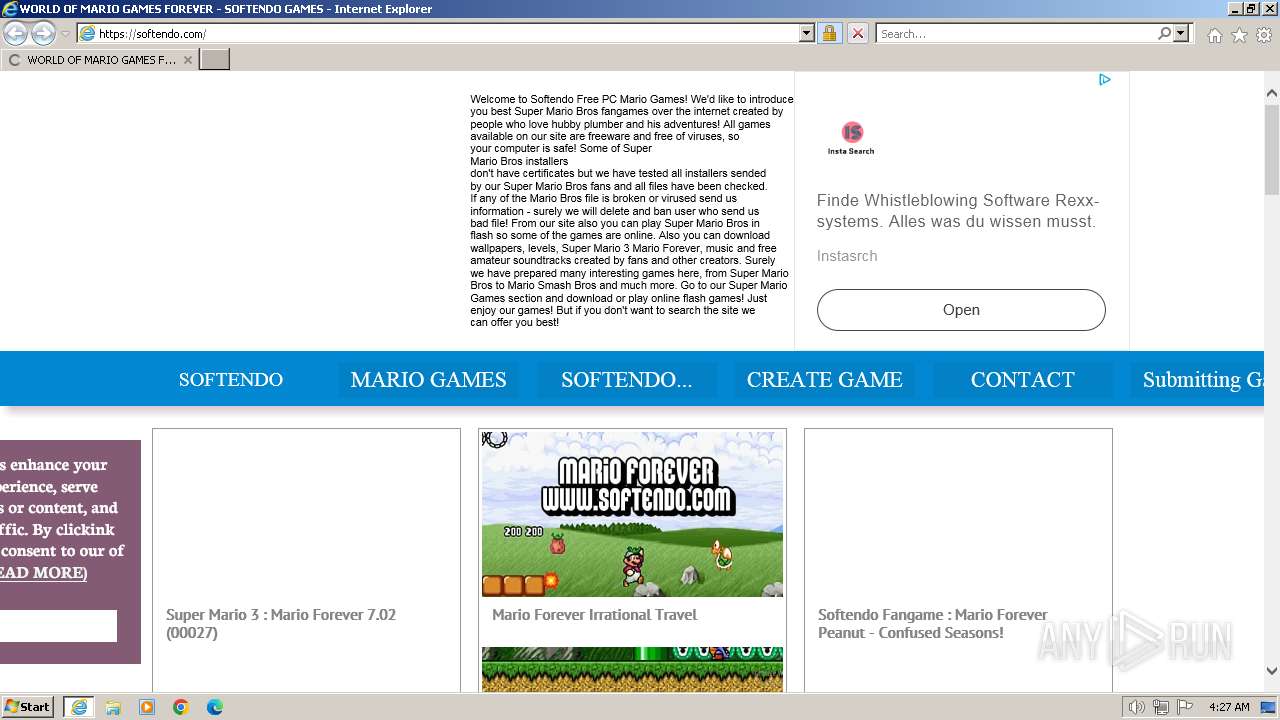Click the AdChoices triangle icon

[x=1105, y=80]
